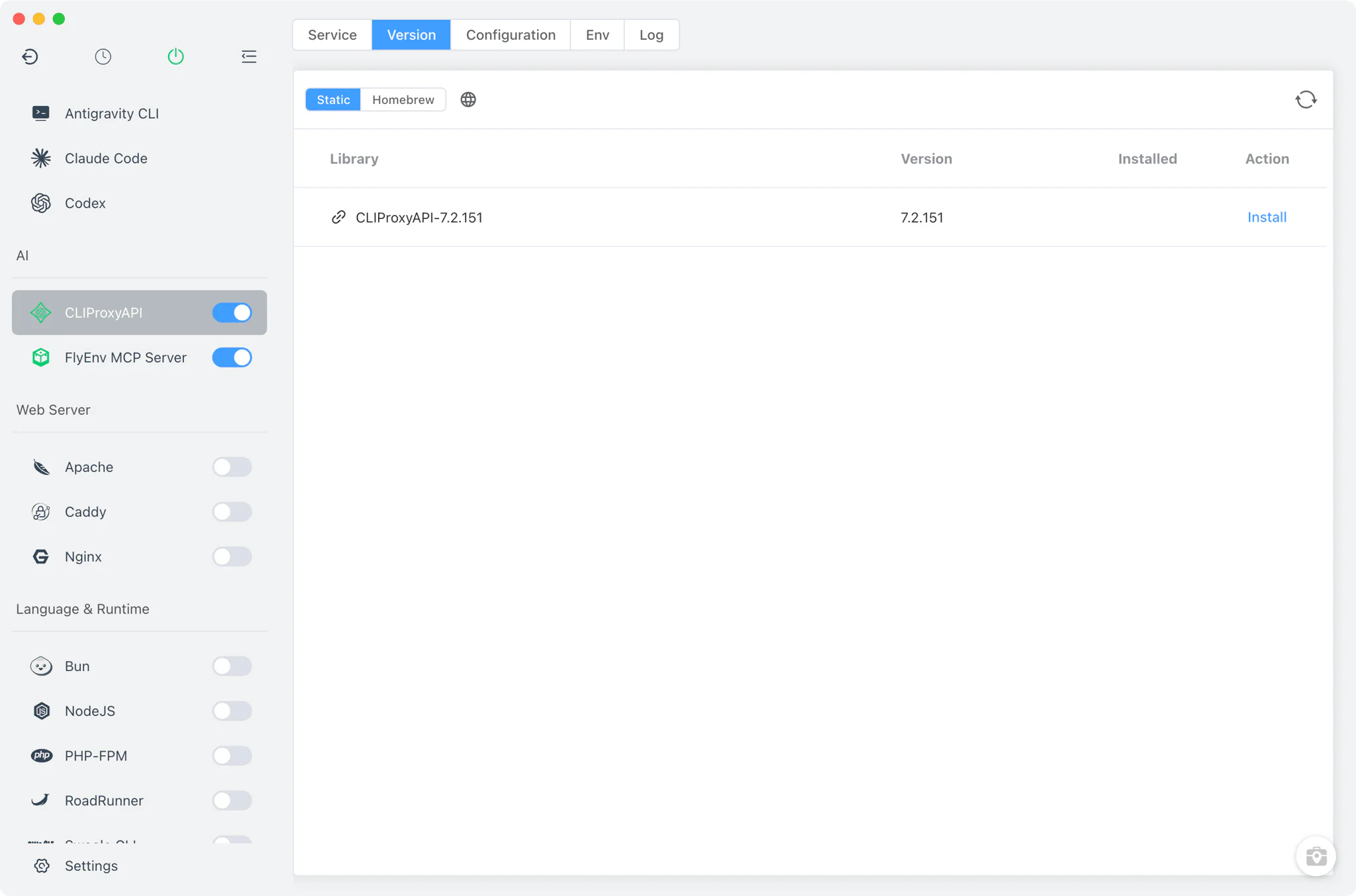This screenshot has height=896, width=1356.
Task: Click the Language & Runtime section heading
Action: coord(83,609)
